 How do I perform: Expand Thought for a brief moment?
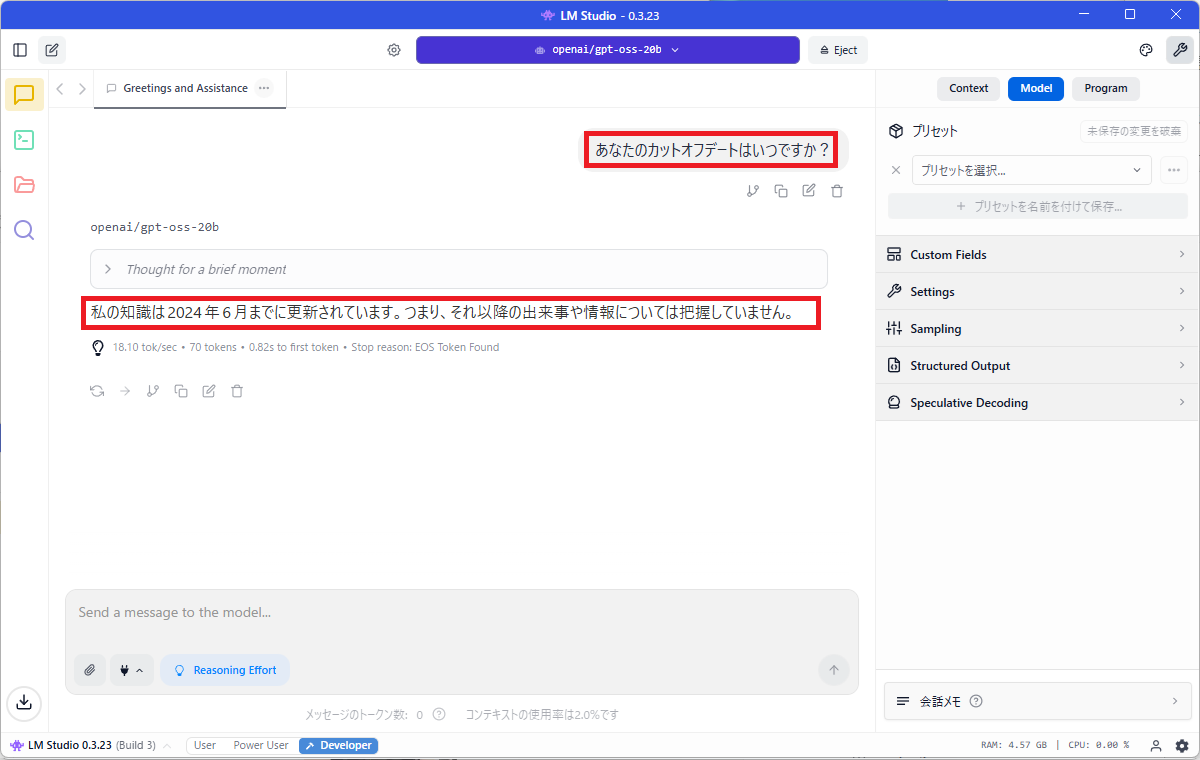(459, 269)
